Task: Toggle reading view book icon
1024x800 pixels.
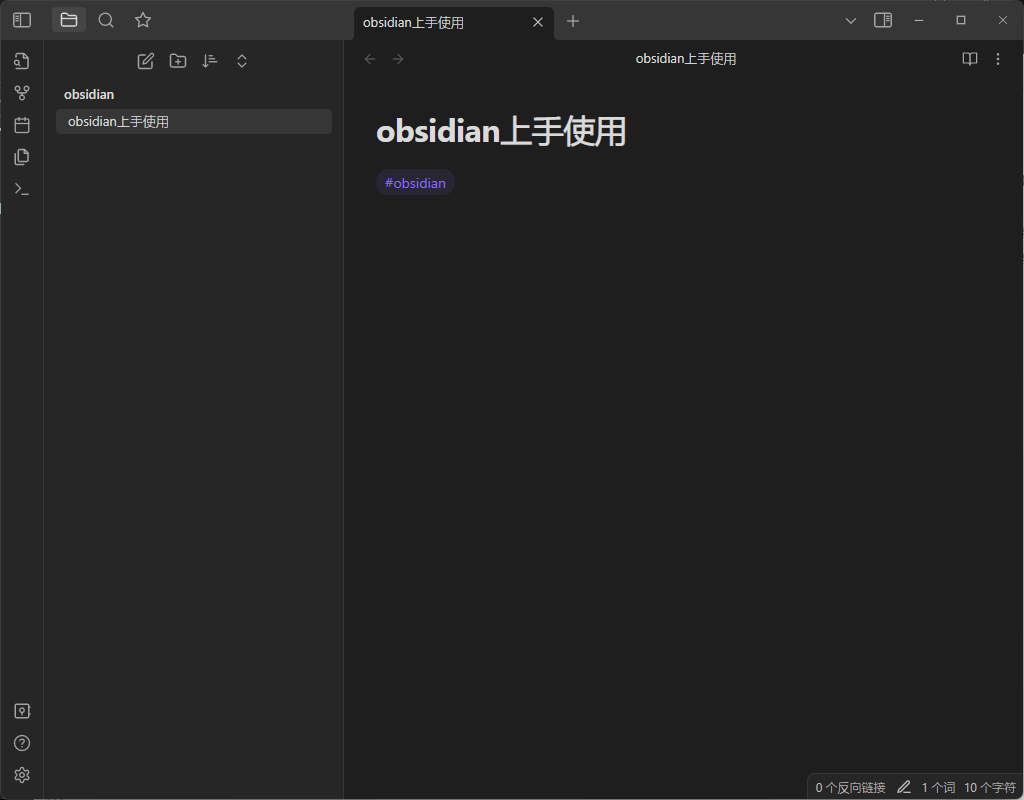Action: click(x=970, y=59)
